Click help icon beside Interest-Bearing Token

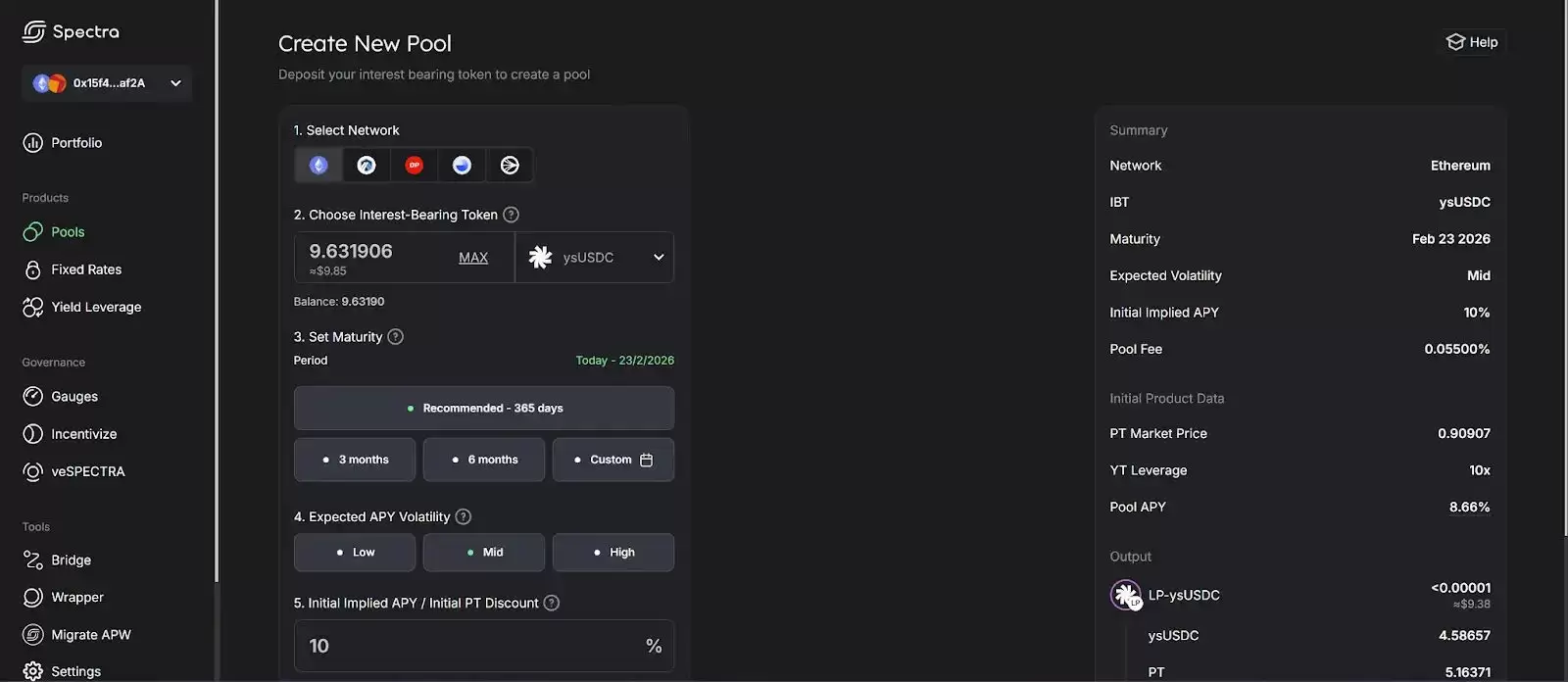coord(511,215)
